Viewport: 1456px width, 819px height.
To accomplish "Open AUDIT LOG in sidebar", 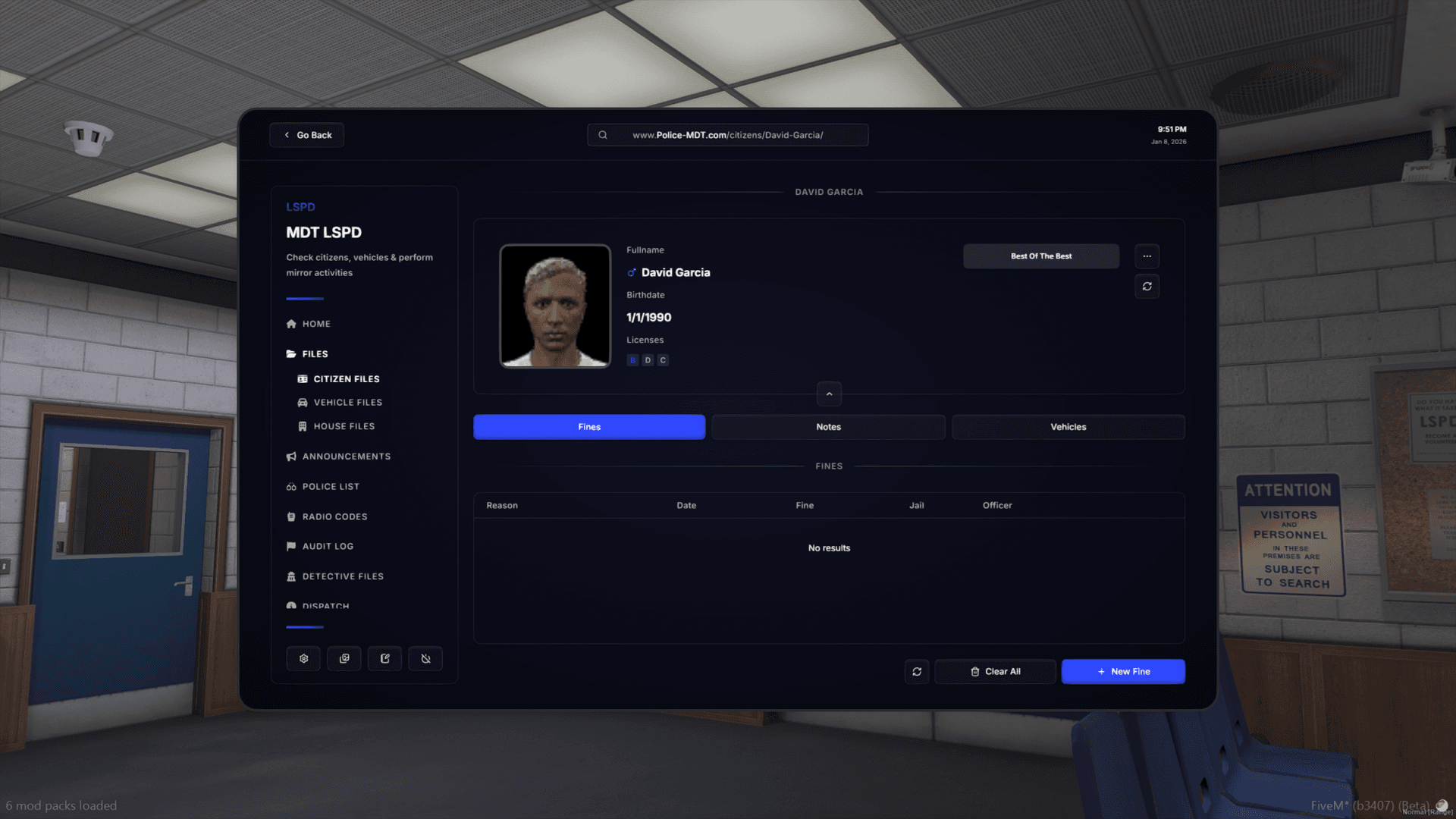I will click(320, 546).
